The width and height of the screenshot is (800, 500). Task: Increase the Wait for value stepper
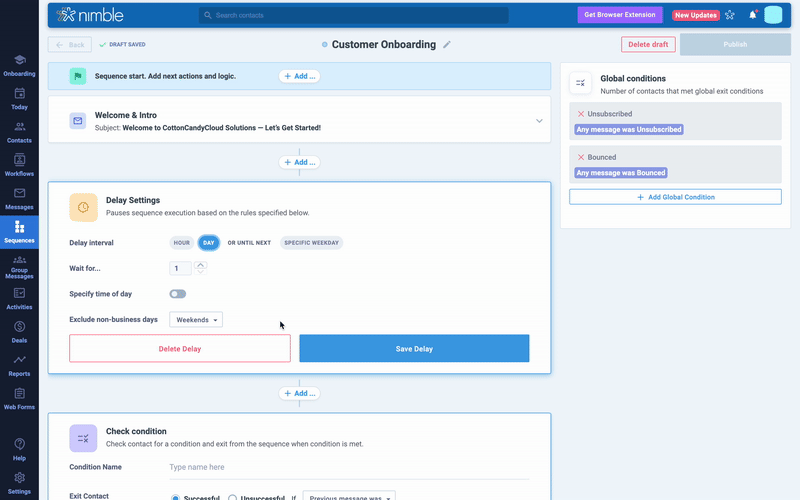click(201, 265)
